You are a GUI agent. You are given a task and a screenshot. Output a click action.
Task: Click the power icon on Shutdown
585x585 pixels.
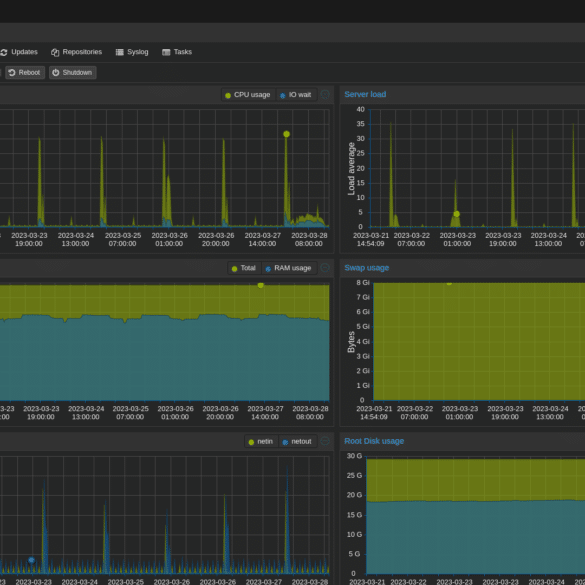[x=56, y=72]
